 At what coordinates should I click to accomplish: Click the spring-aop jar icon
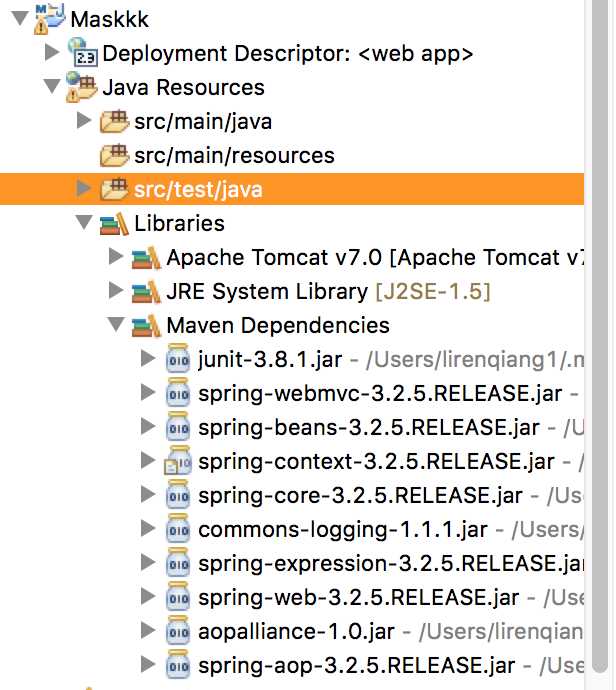(178, 664)
